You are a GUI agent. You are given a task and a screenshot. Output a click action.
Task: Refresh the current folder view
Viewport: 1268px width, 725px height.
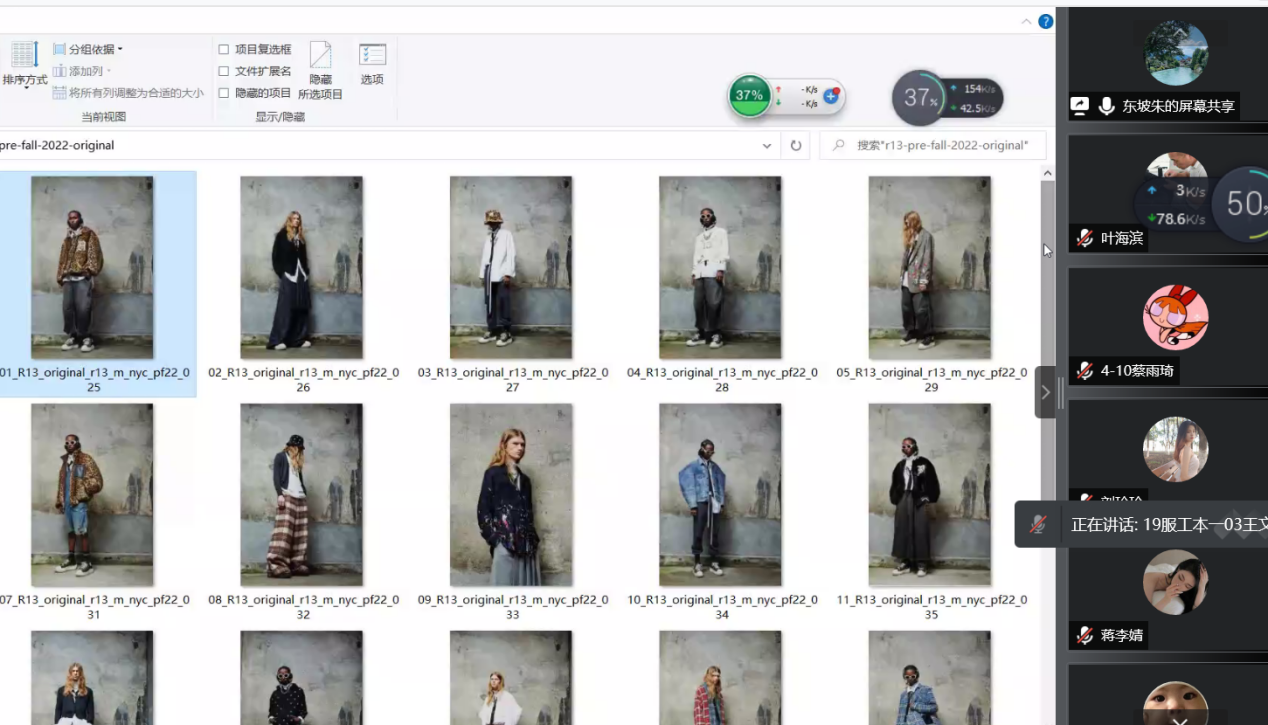[796, 145]
